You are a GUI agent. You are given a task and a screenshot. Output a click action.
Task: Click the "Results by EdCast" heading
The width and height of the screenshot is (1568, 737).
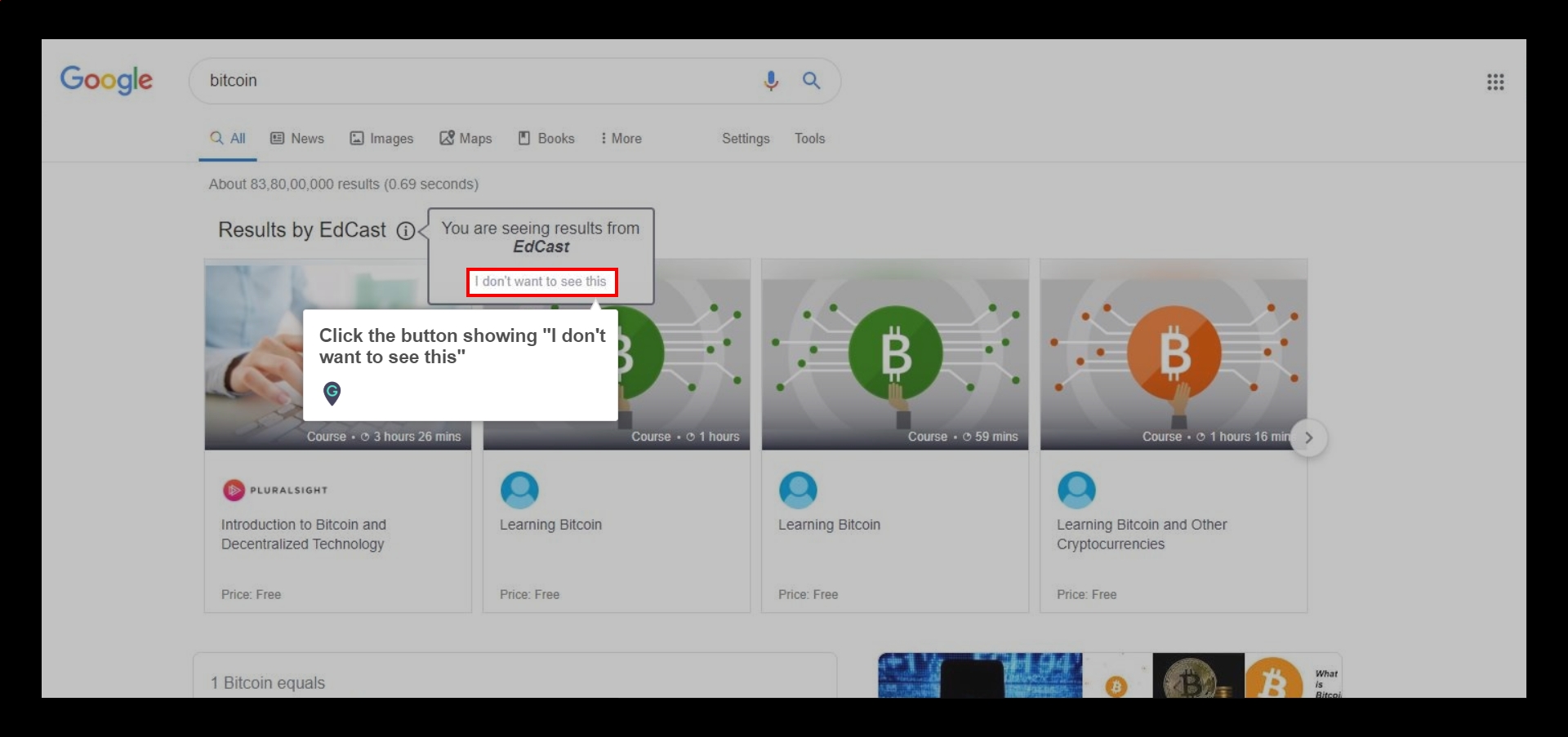click(x=301, y=229)
